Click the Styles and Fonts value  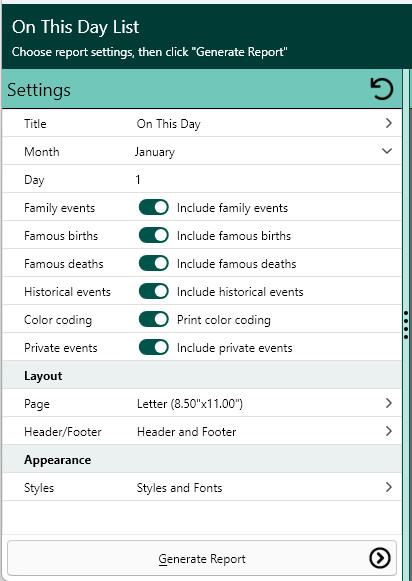point(179,488)
